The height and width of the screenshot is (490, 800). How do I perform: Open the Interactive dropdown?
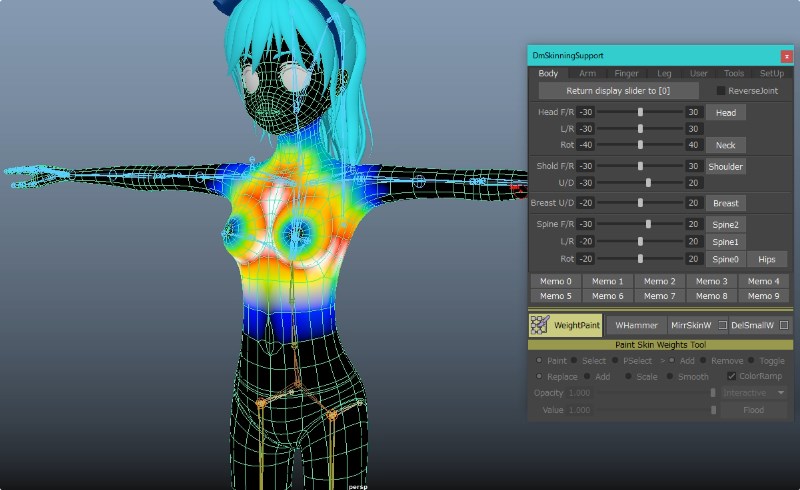point(754,393)
